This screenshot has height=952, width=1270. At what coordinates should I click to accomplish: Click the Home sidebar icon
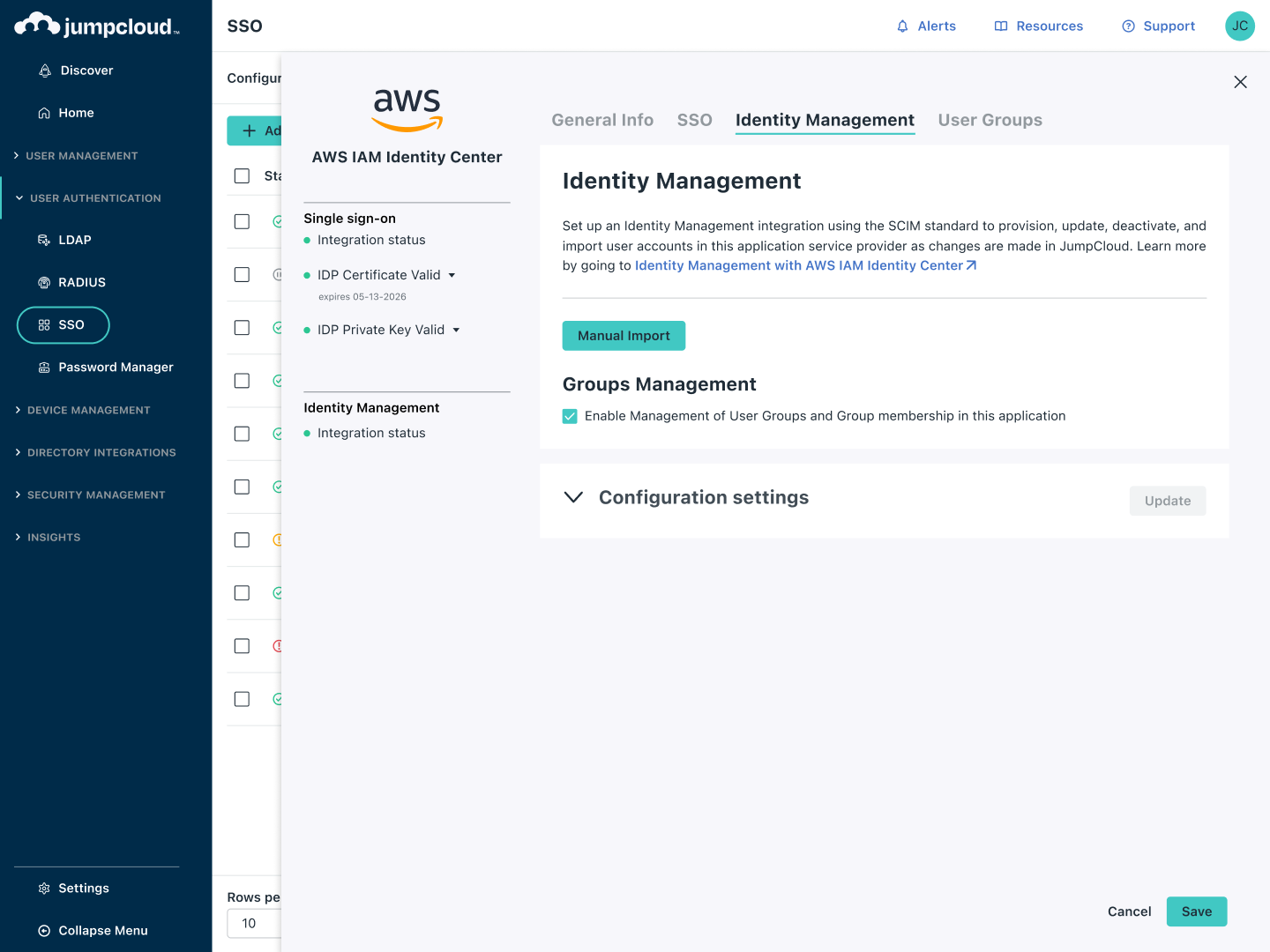(x=44, y=112)
